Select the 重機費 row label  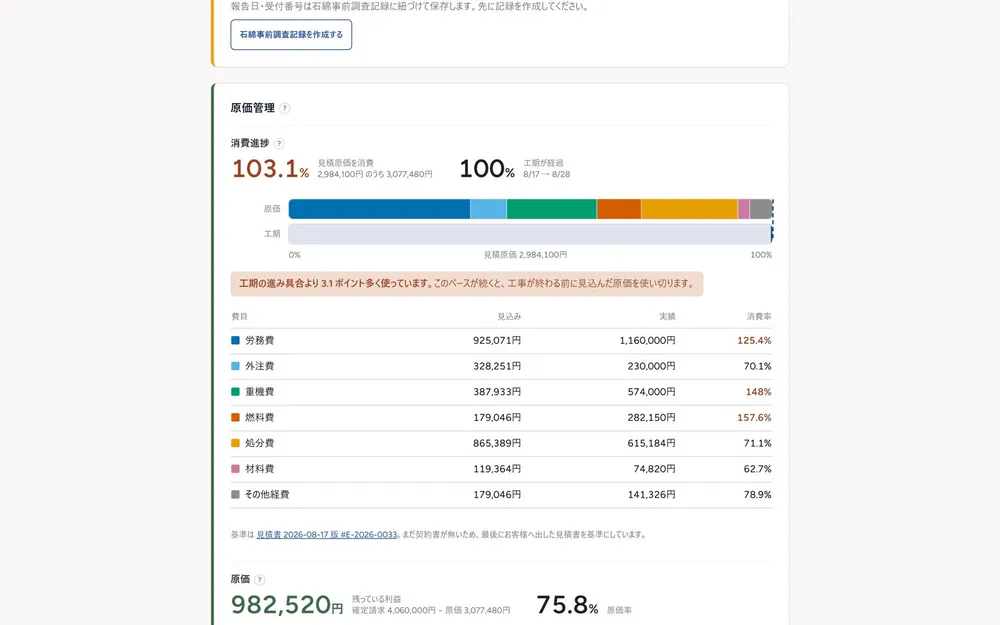(260, 392)
